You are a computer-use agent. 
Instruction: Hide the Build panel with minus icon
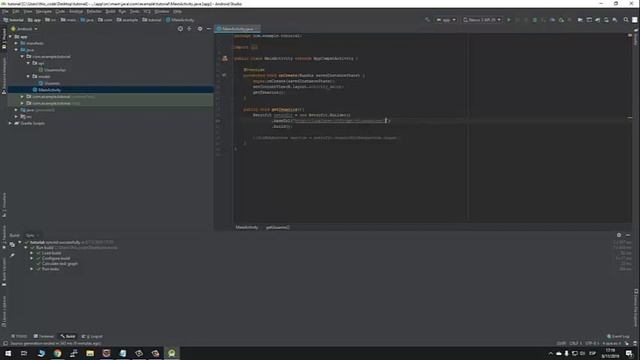tap(628, 235)
